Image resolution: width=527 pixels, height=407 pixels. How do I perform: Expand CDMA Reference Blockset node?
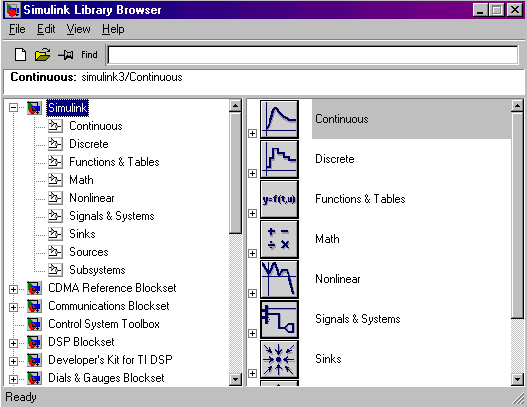click(x=13, y=289)
